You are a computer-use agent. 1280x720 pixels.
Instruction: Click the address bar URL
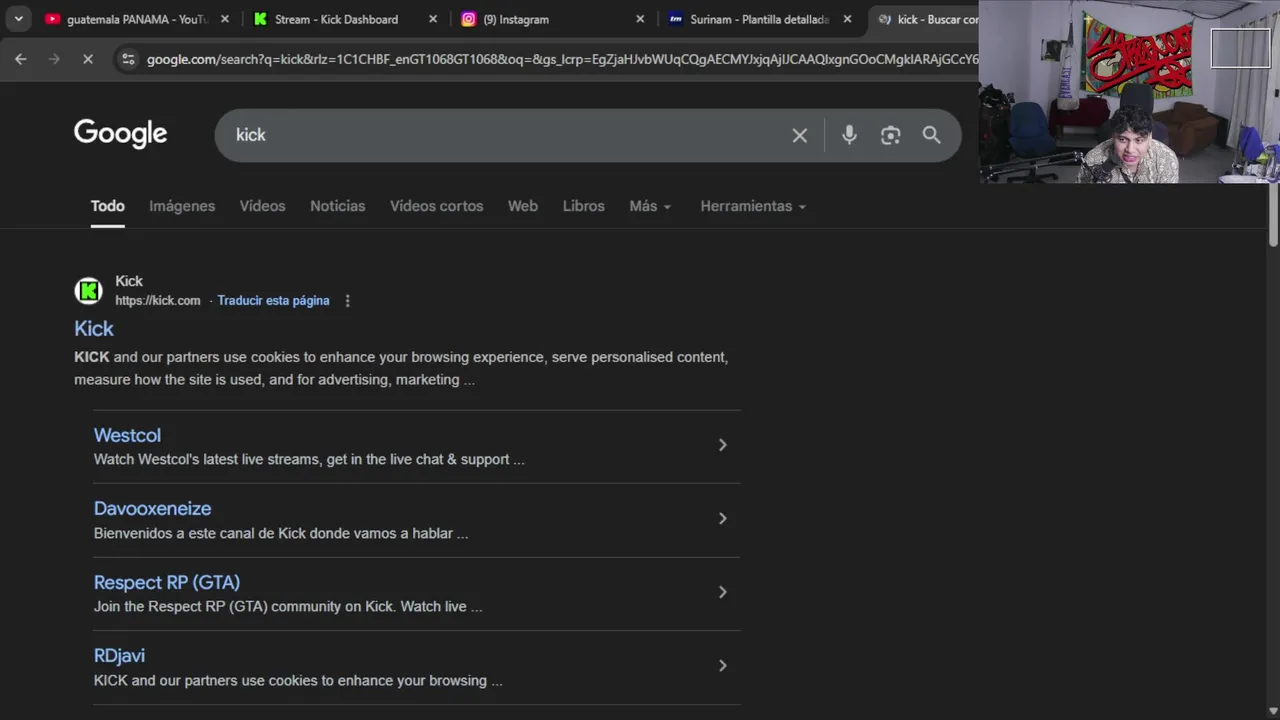562,59
